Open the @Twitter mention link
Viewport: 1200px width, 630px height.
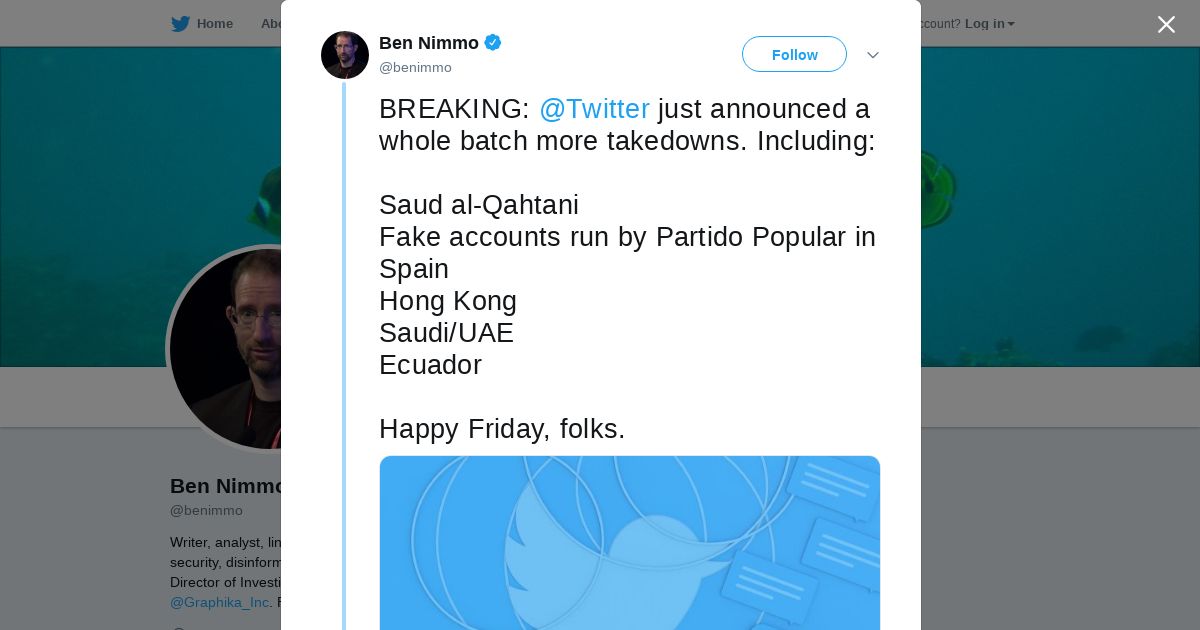(x=594, y=109)
